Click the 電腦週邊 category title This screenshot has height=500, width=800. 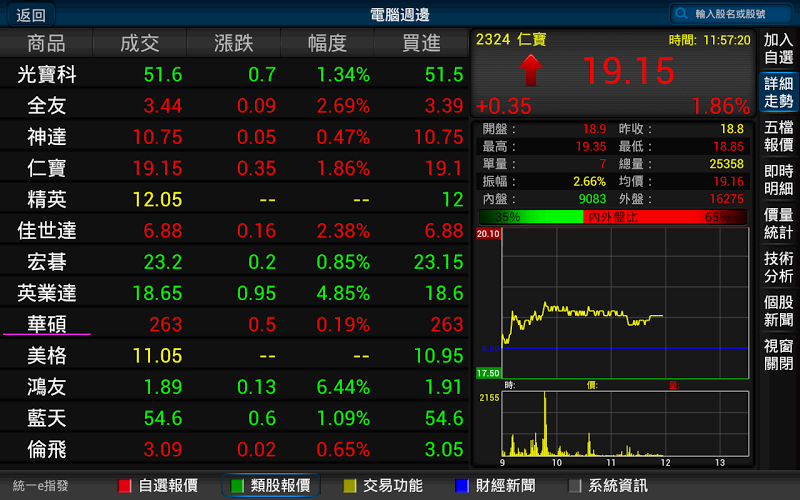click(x=400, y=15)
